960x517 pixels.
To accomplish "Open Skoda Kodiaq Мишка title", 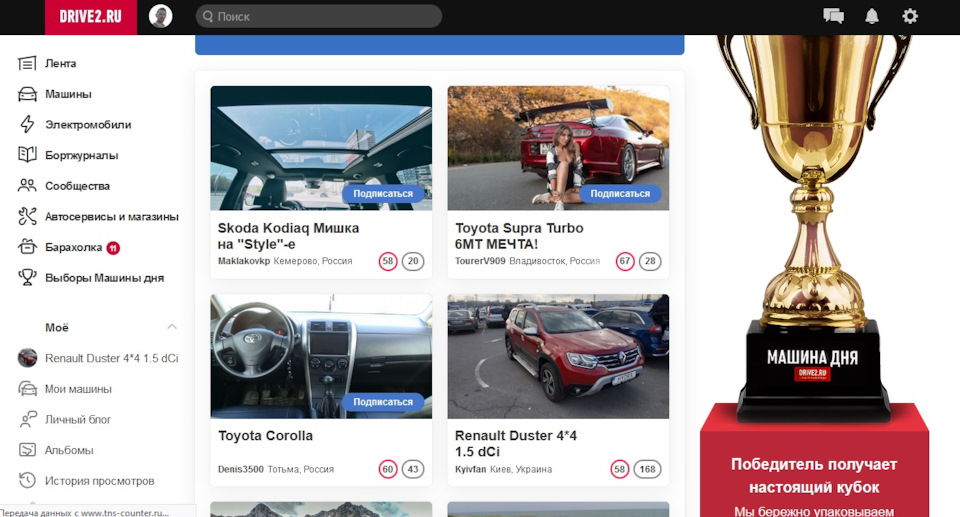I will pos(288,236).
